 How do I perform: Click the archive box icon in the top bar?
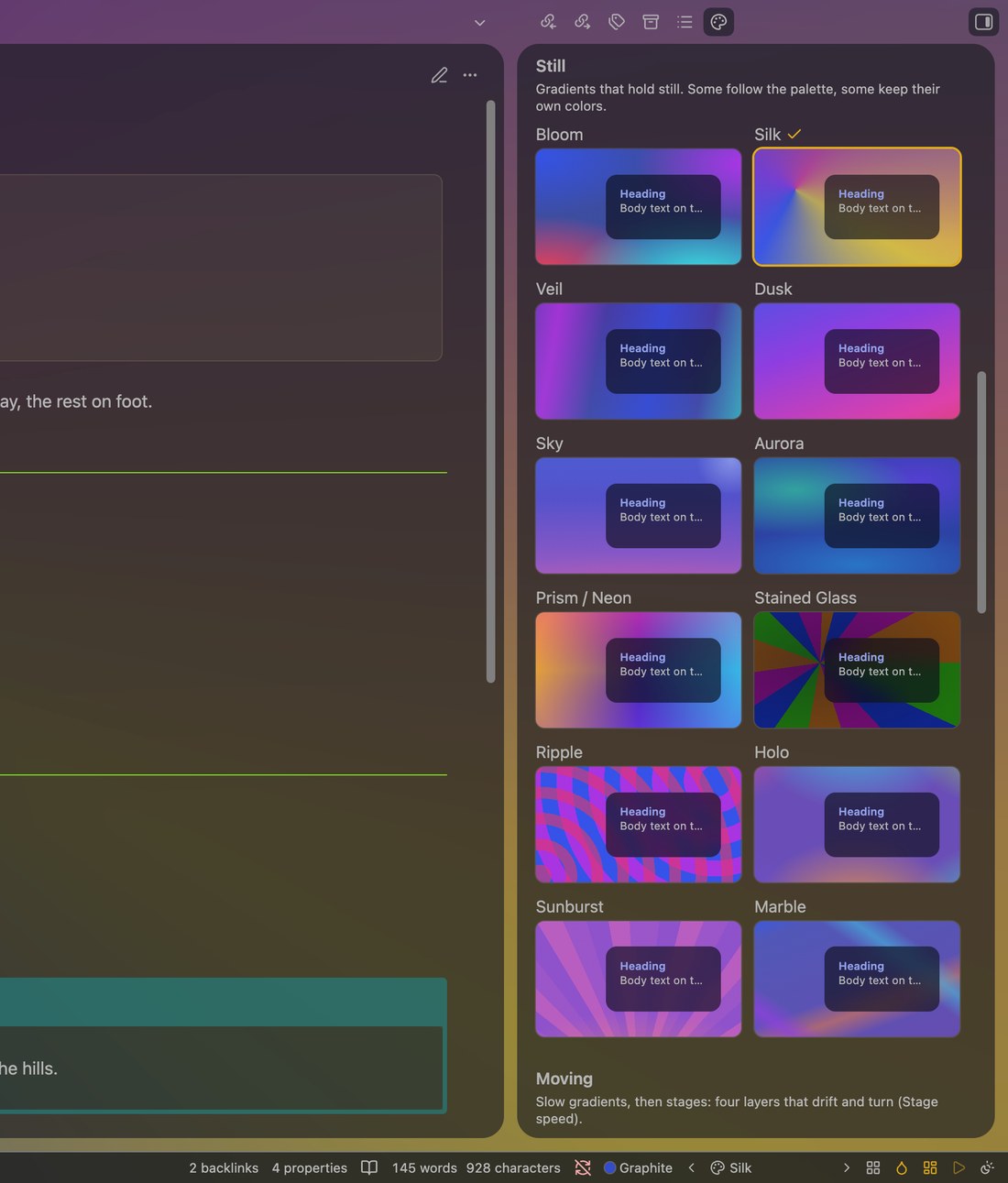[x=651, y=21]
